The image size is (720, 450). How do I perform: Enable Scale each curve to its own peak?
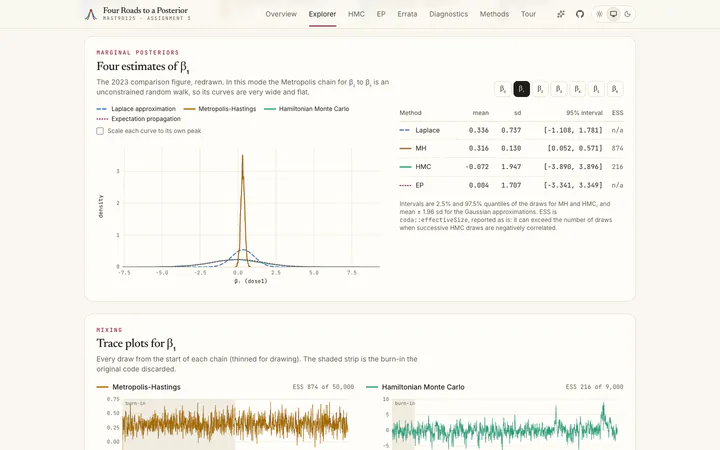[100, 131]
